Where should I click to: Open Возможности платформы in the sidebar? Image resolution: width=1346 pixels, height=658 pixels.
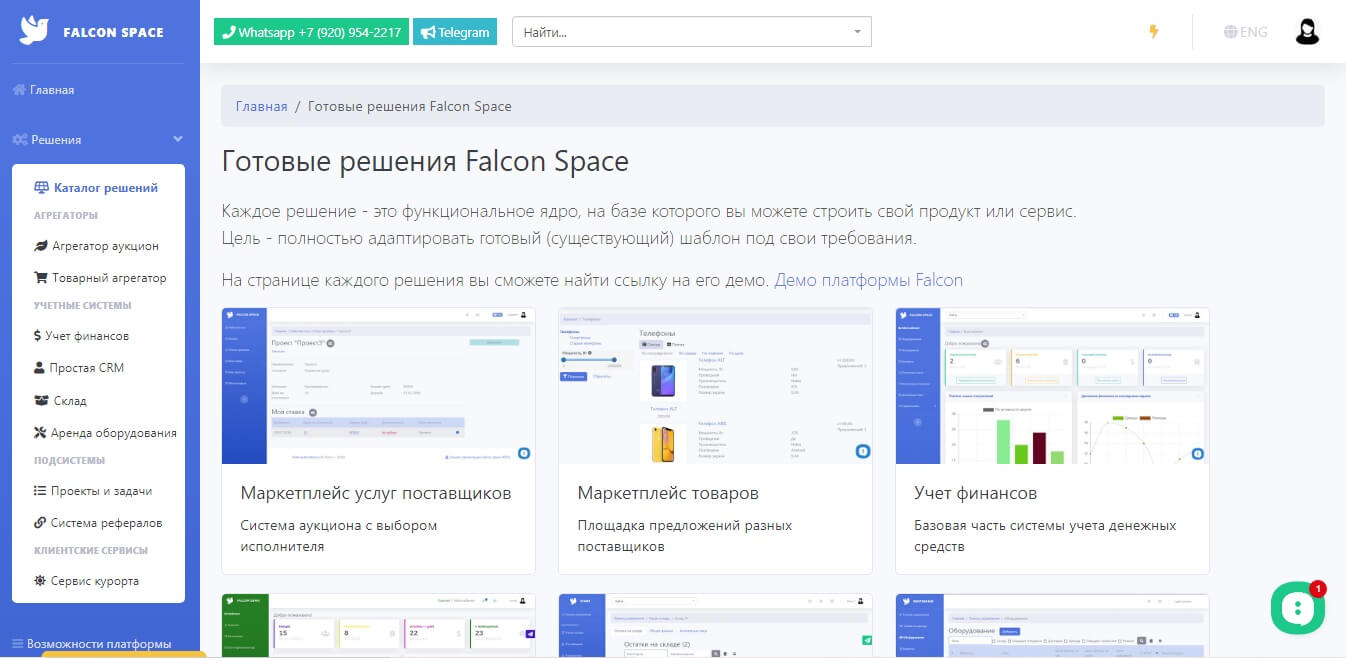coord(99,644)
